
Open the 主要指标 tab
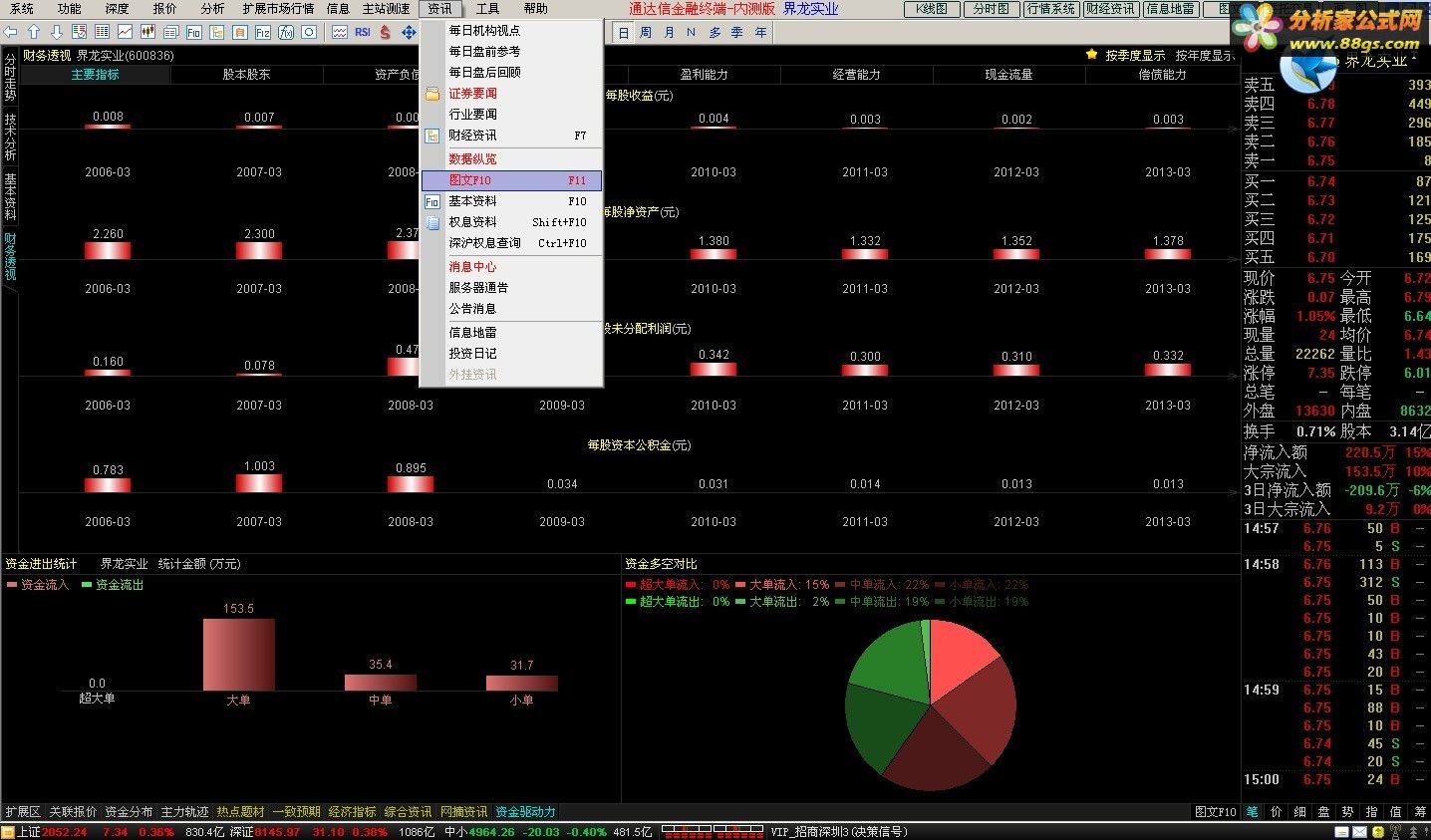pyautogui.click(x=95, y=75)
